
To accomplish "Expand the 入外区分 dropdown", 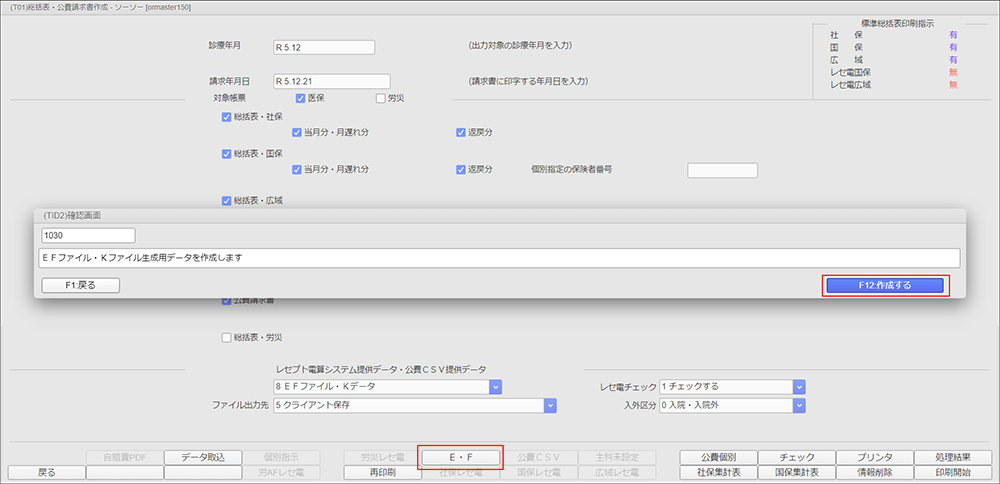I will point(799,405).
